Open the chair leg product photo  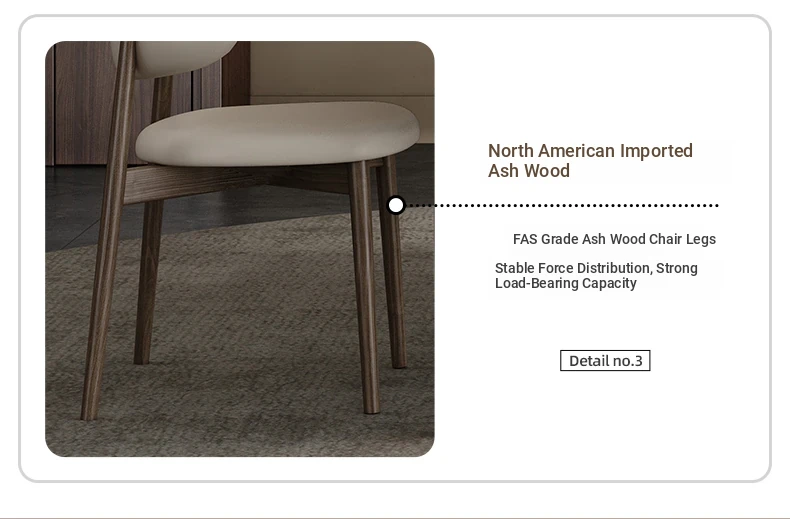240,249
